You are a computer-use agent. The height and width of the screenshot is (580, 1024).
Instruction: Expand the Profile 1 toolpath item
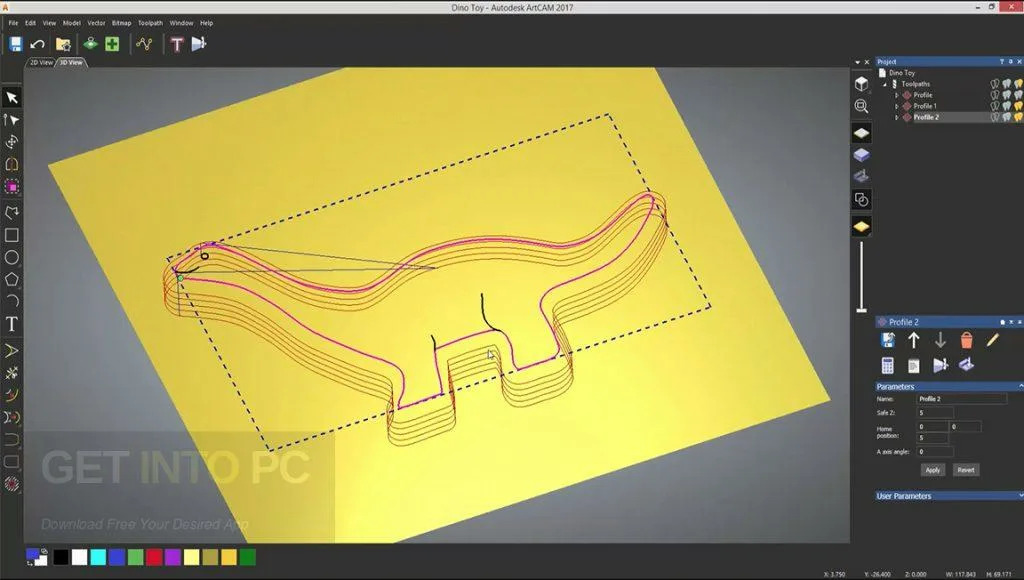[x=896, y=106]
